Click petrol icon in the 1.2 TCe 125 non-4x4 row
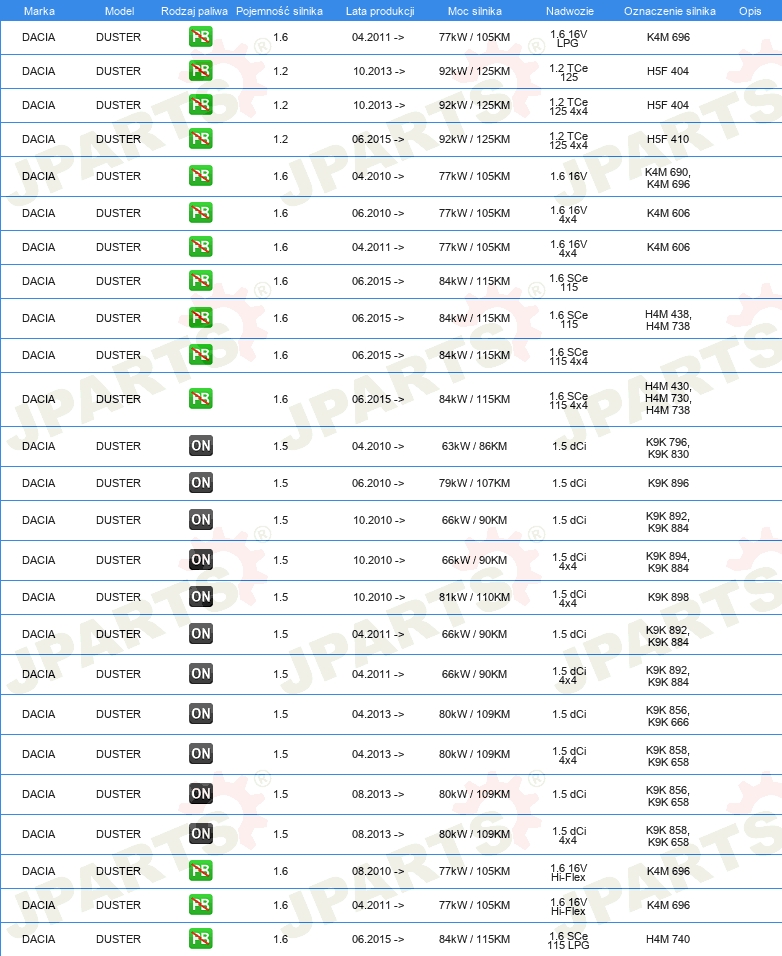The image size is (782, 956). click(x=201, y=71)
